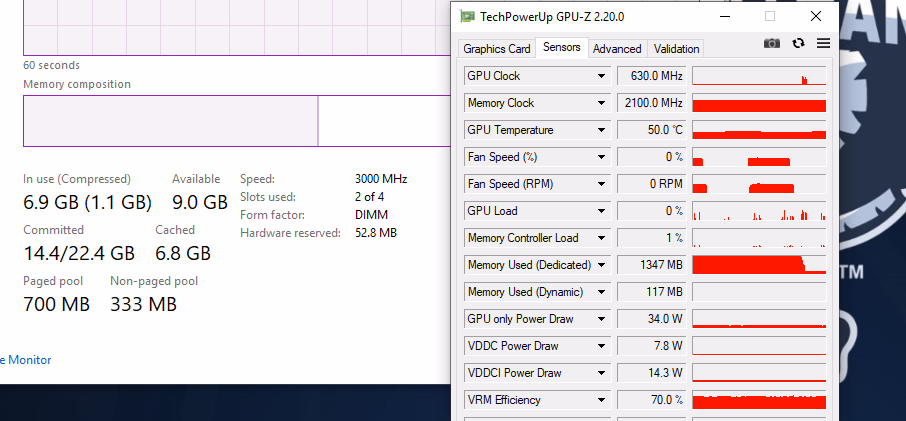This screenshot has height=421, width=906.
Task: Expand the Fan Speed (RPM) dropdown
Action: (x=601, y=184)
